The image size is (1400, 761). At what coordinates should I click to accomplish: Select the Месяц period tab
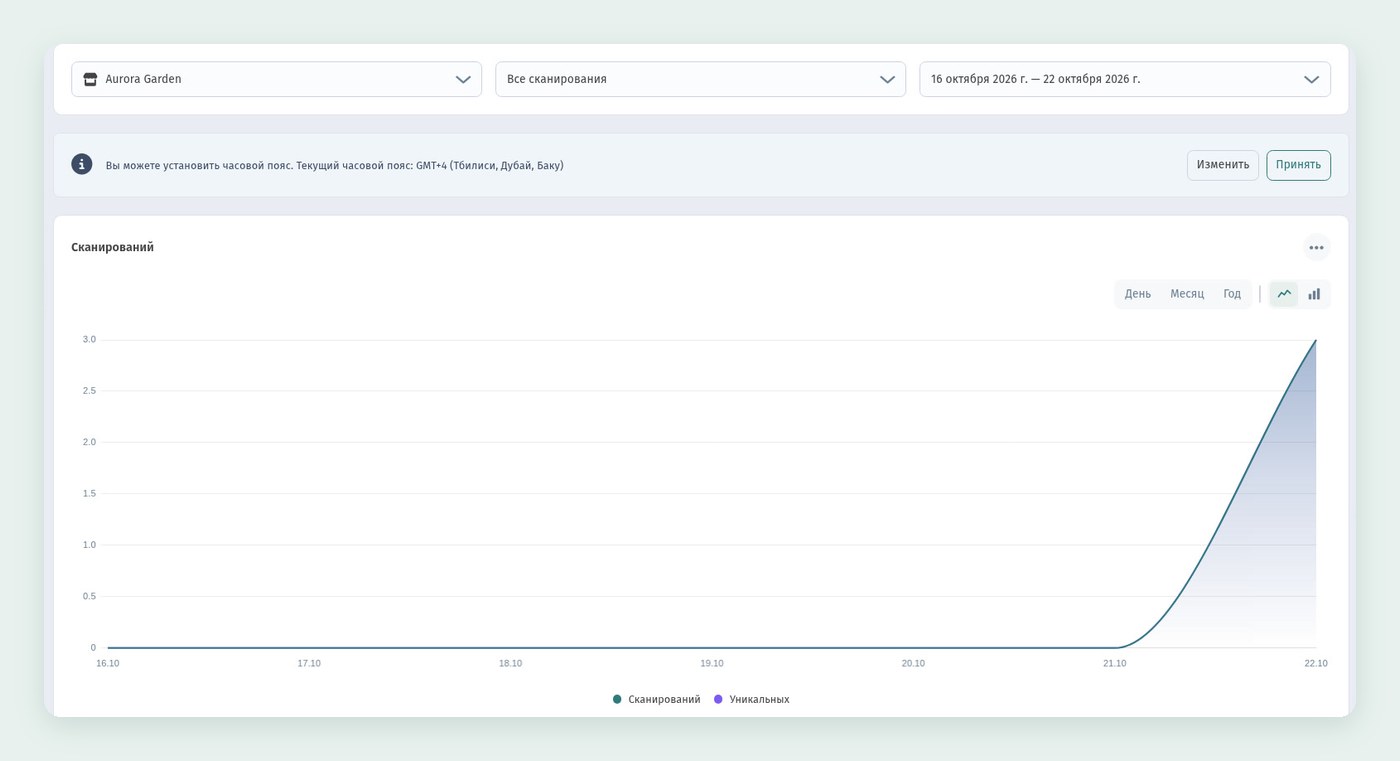[1187, 294]
